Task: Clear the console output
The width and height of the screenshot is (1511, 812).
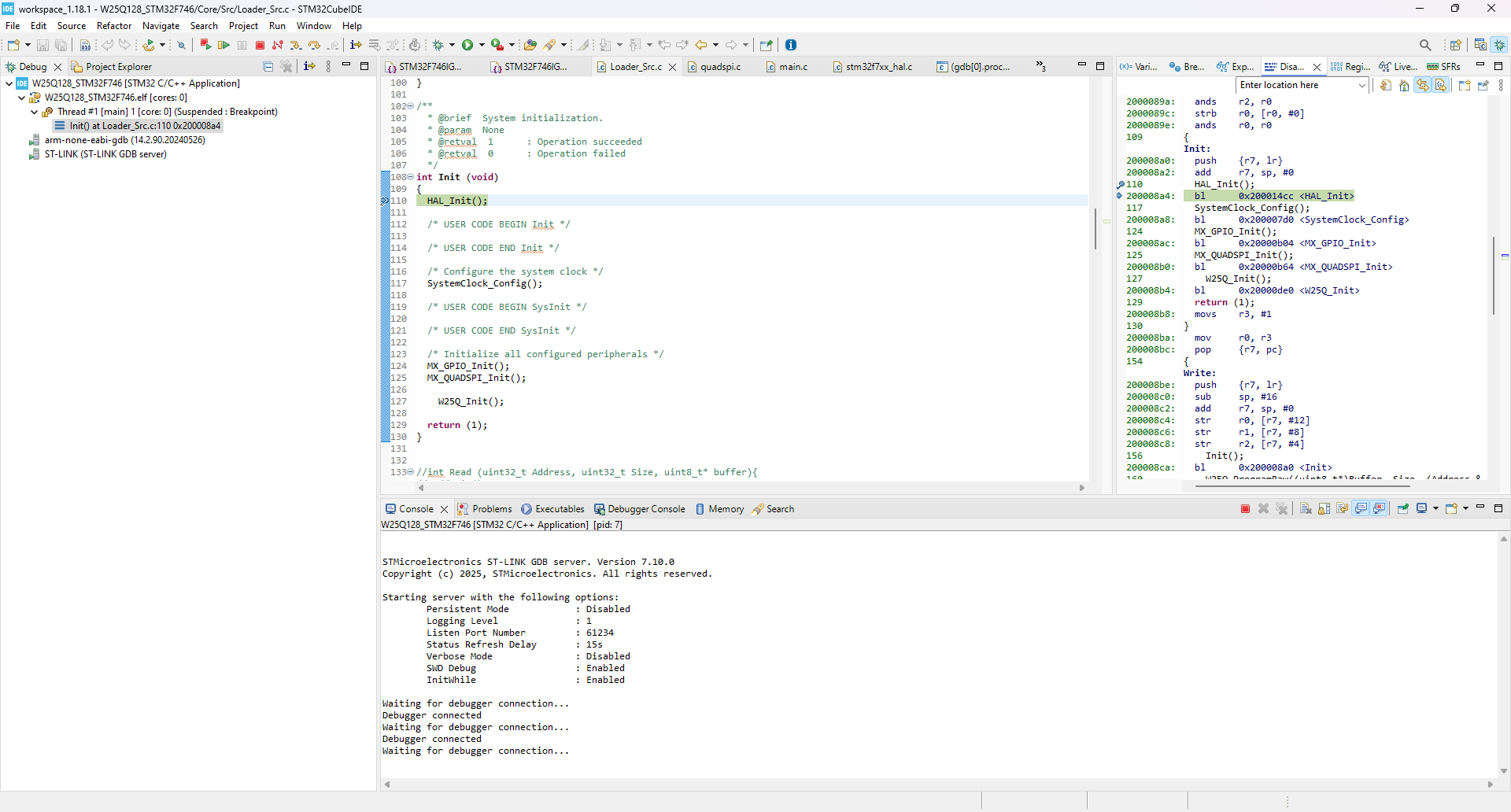Action: click(1306, 509)
